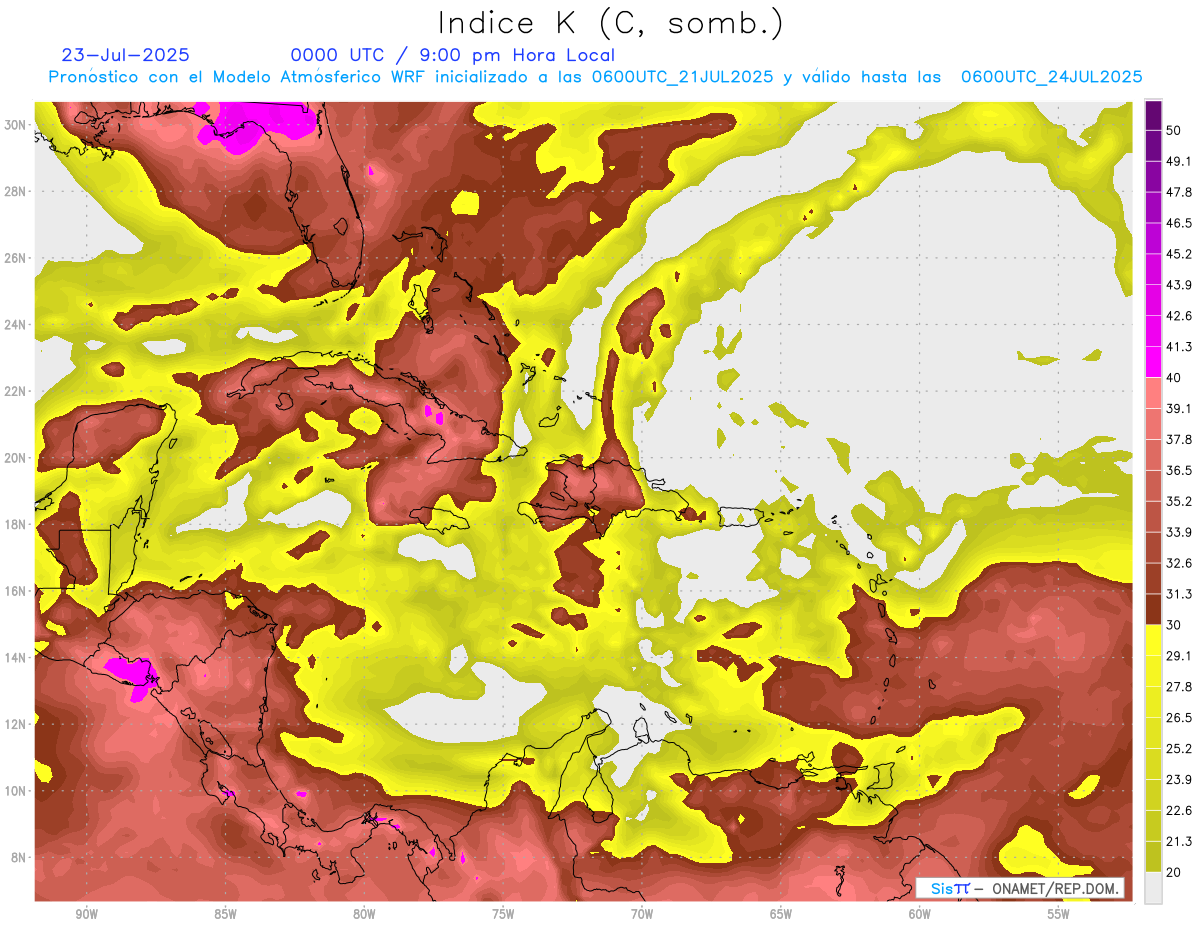Click the 16N latitude label
This screenshot has width=1200, height=927.
(x=15, y=591)
